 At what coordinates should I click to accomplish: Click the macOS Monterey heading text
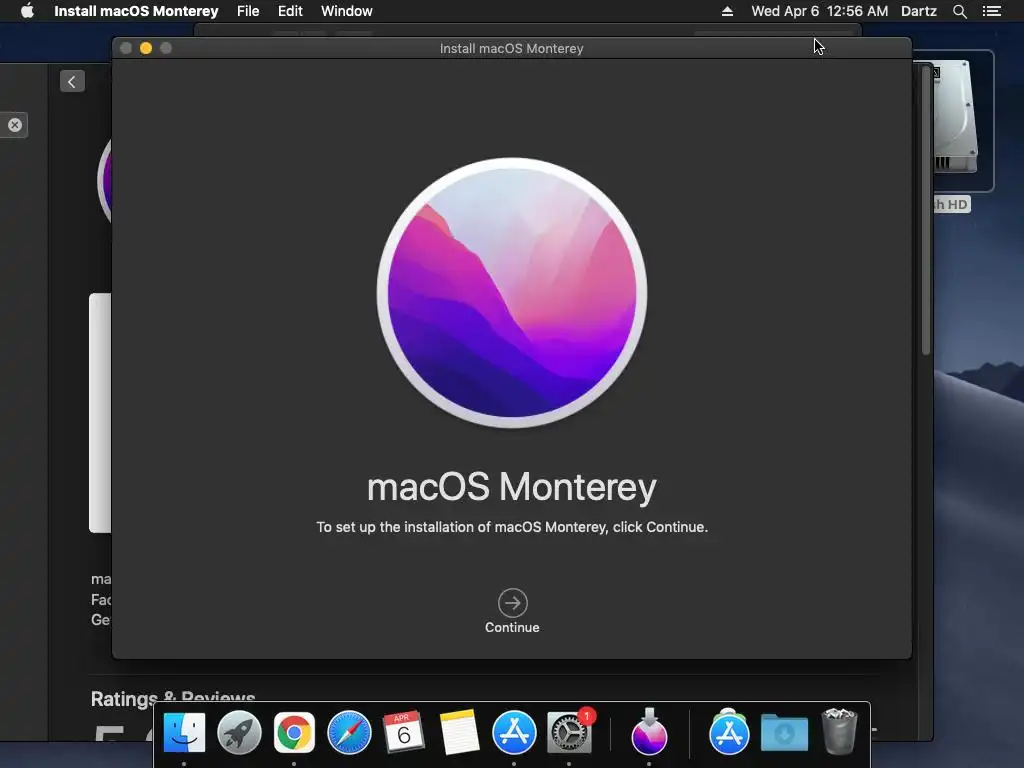tap(512, 487)
